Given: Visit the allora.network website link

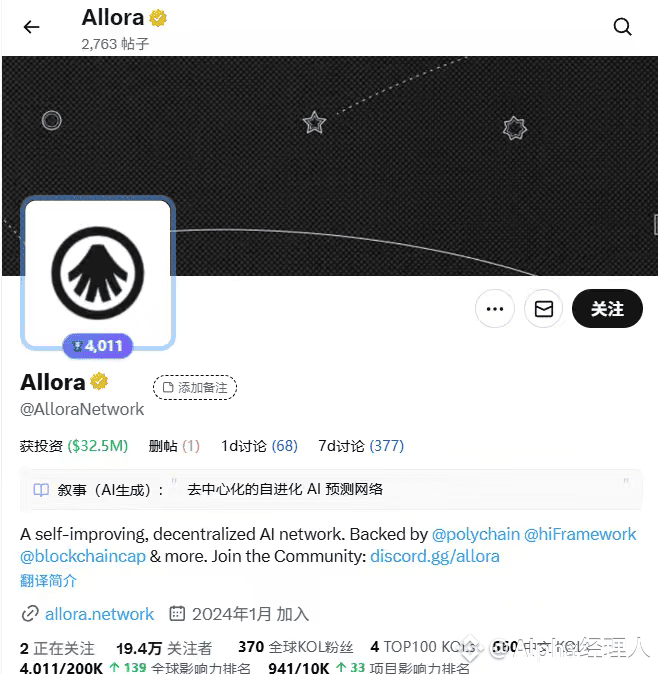Looking at the screenshot, I should [x=99, y=614].
